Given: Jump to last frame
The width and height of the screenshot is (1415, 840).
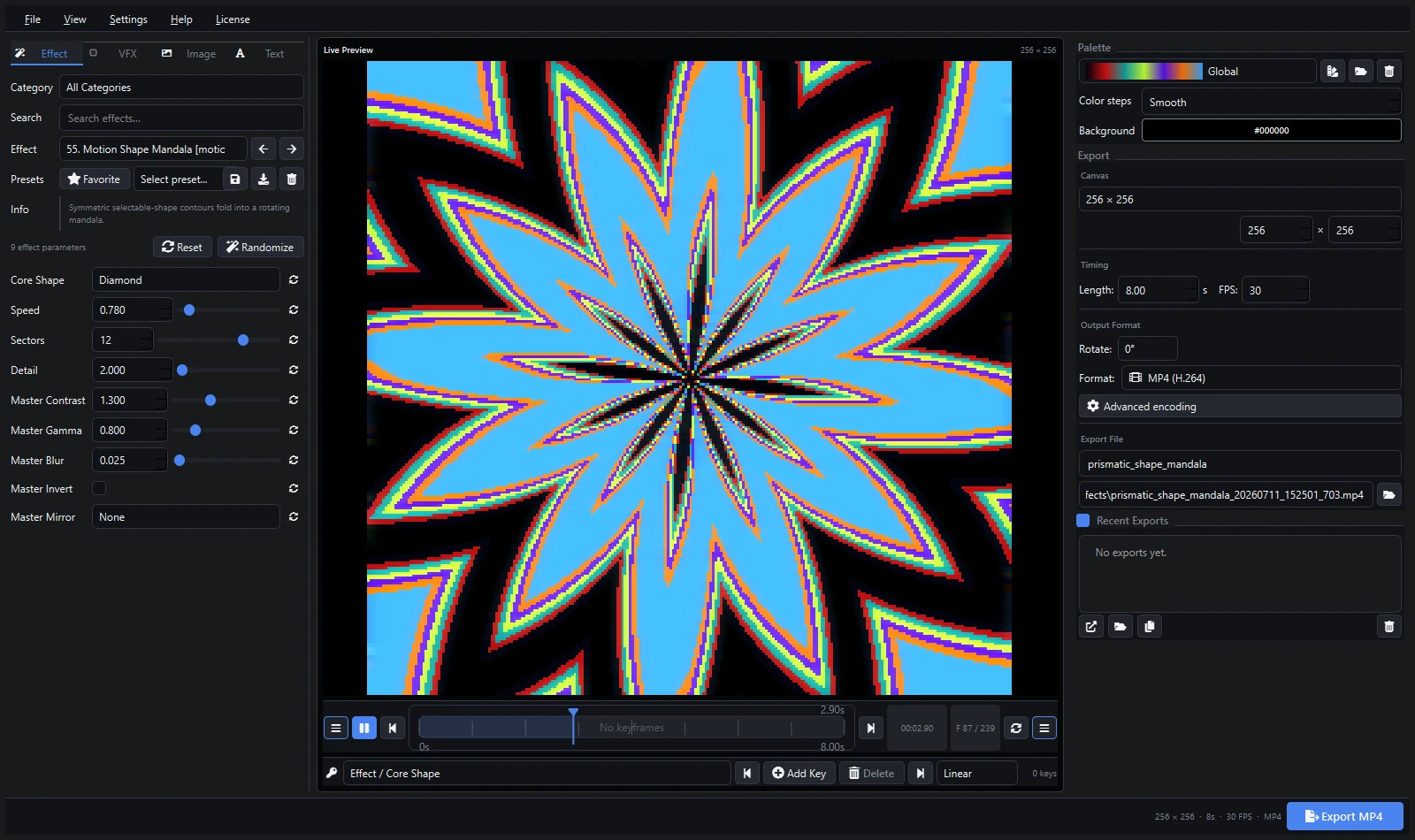Looking at the screenshot, I should (871, 729).
